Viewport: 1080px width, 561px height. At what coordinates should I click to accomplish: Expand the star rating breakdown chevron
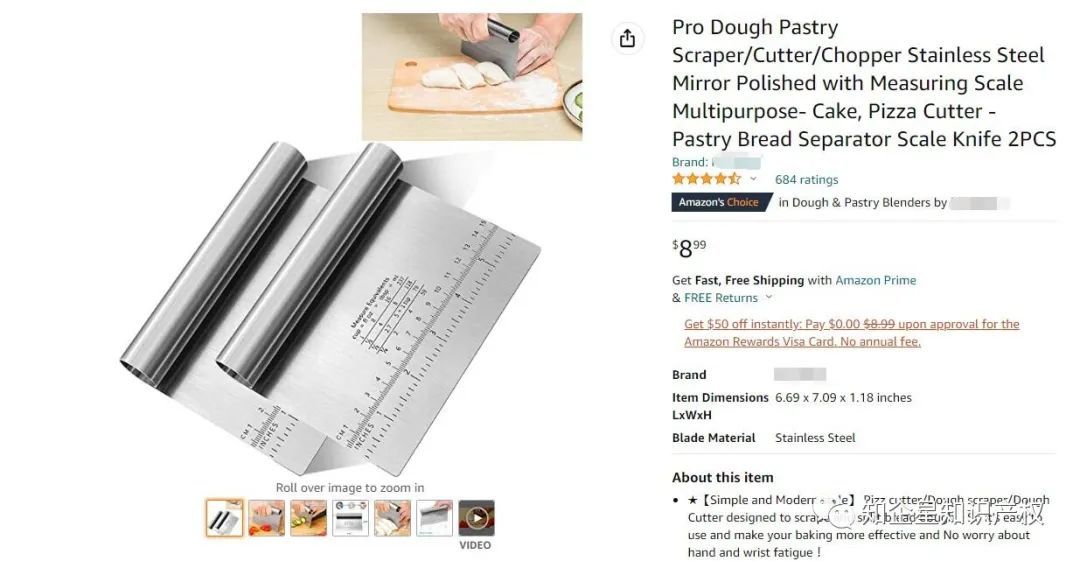754,179
